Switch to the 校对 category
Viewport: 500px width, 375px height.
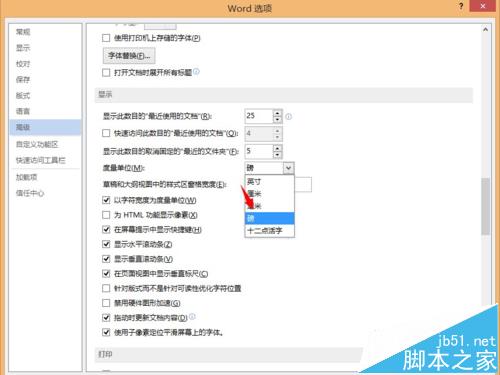point(45,64)
